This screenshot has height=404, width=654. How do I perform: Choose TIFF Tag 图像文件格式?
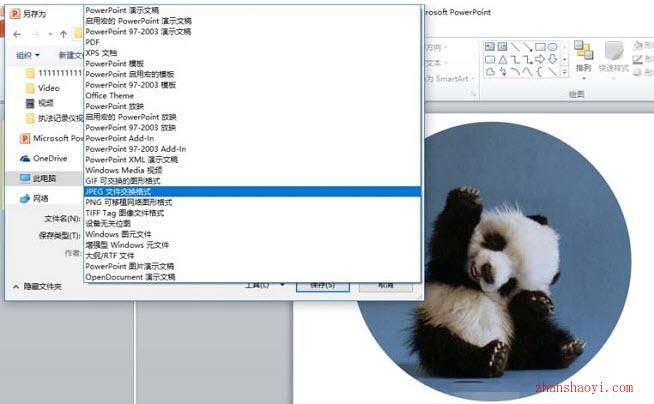[252, 213]
